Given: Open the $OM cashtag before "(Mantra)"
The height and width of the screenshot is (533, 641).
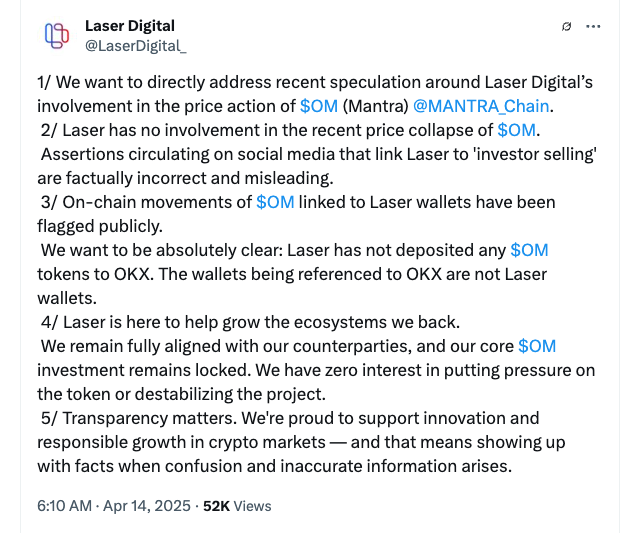Looking at the screenshot, I should pyautogui.click(x=319, y=105).
